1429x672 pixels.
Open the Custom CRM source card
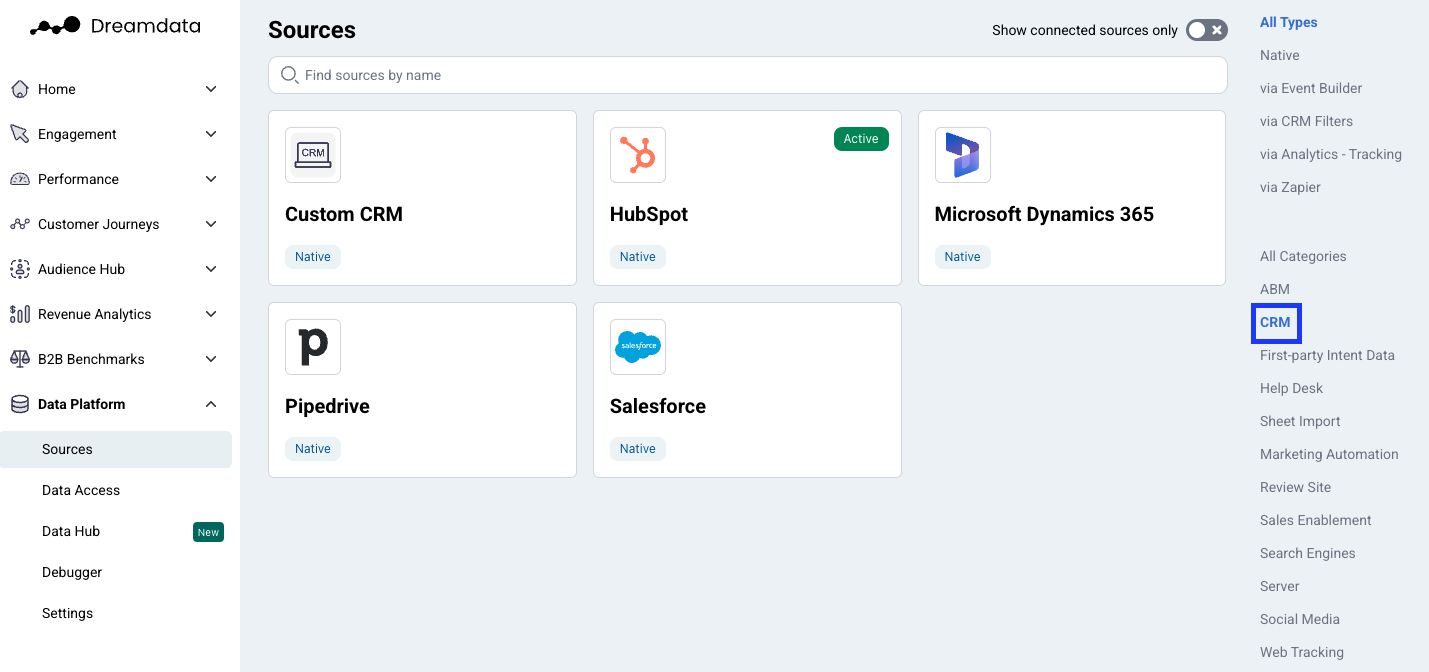422,198
